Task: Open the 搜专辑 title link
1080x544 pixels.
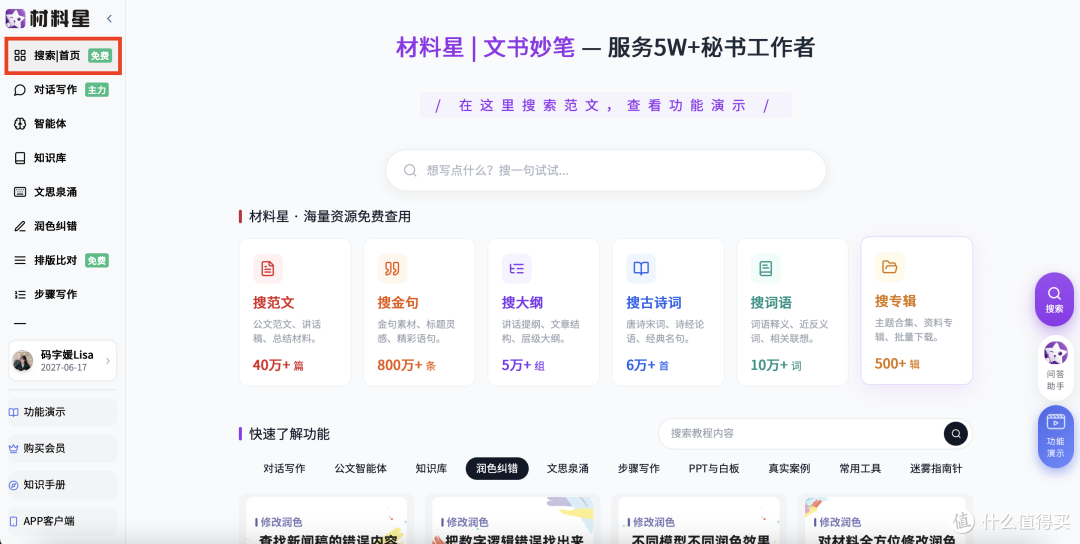Action: tap(895, 302)
